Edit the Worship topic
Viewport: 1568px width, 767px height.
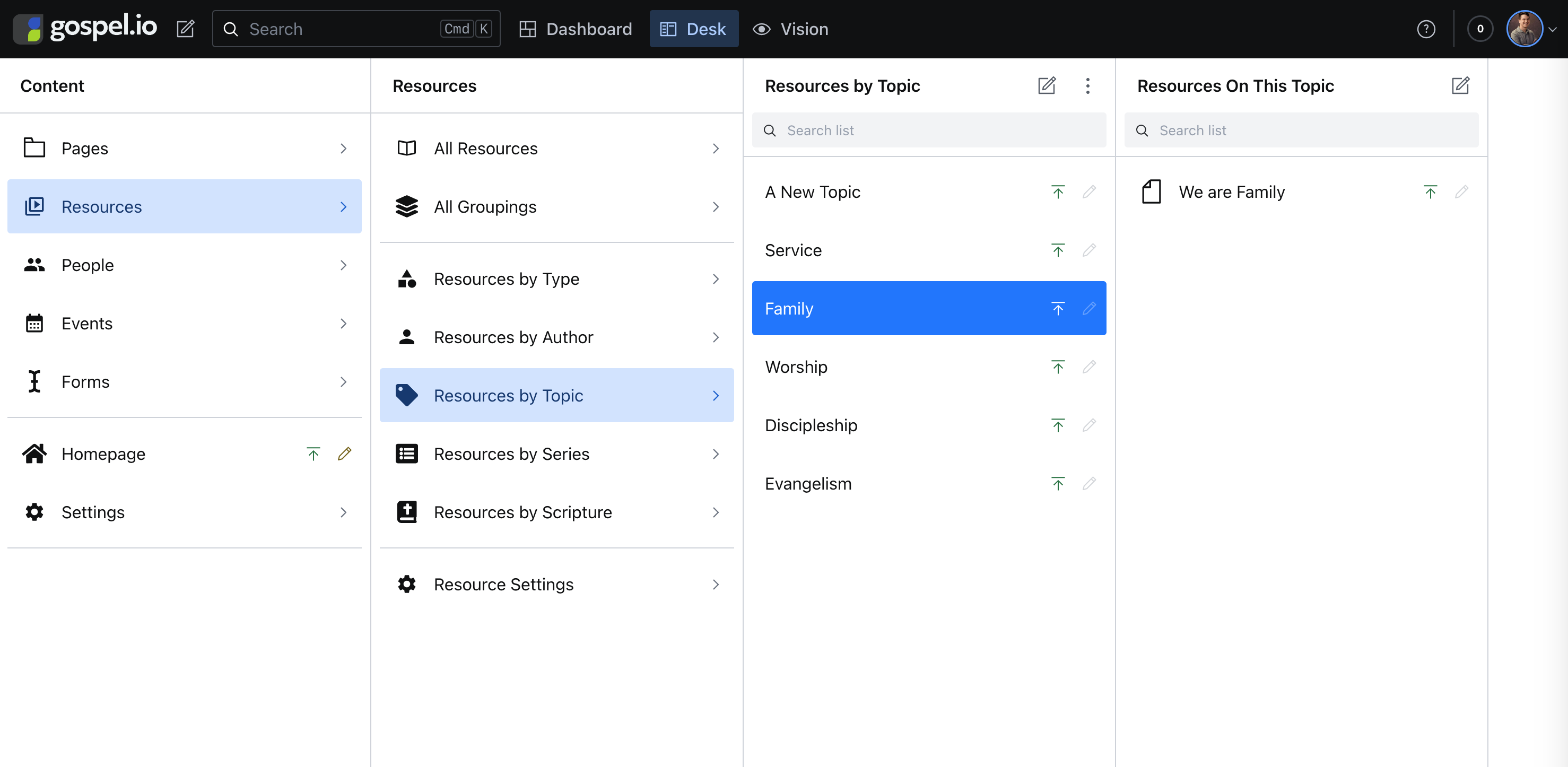tap(1089, 367)
